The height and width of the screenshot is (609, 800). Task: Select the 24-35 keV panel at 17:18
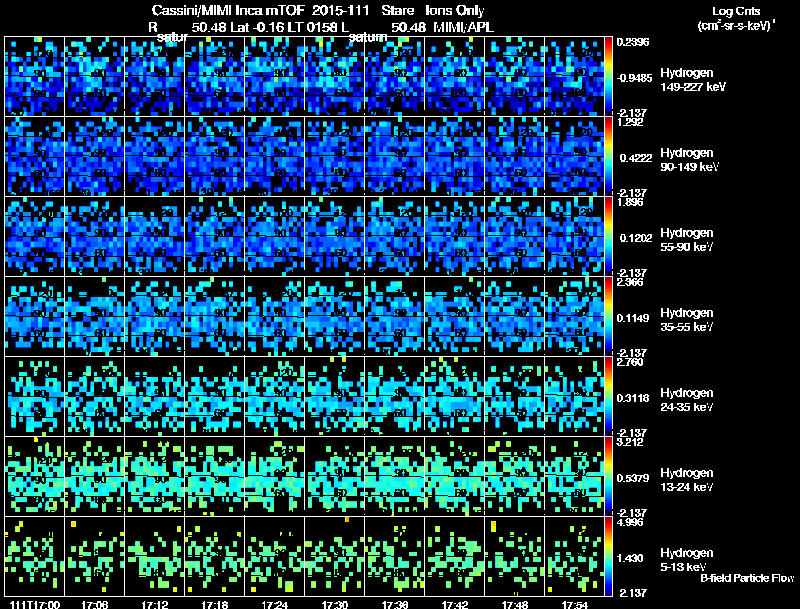coord(215,396)
